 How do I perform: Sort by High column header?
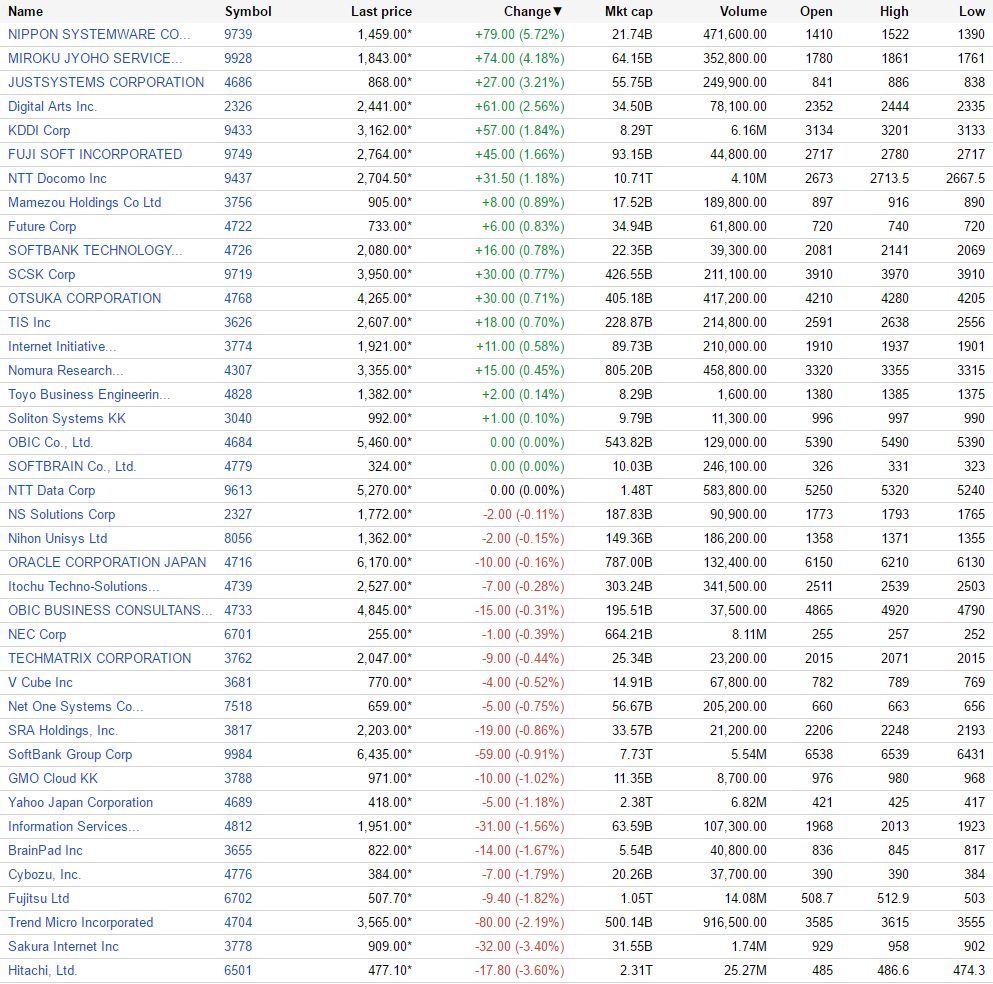[x=894, y=11]
